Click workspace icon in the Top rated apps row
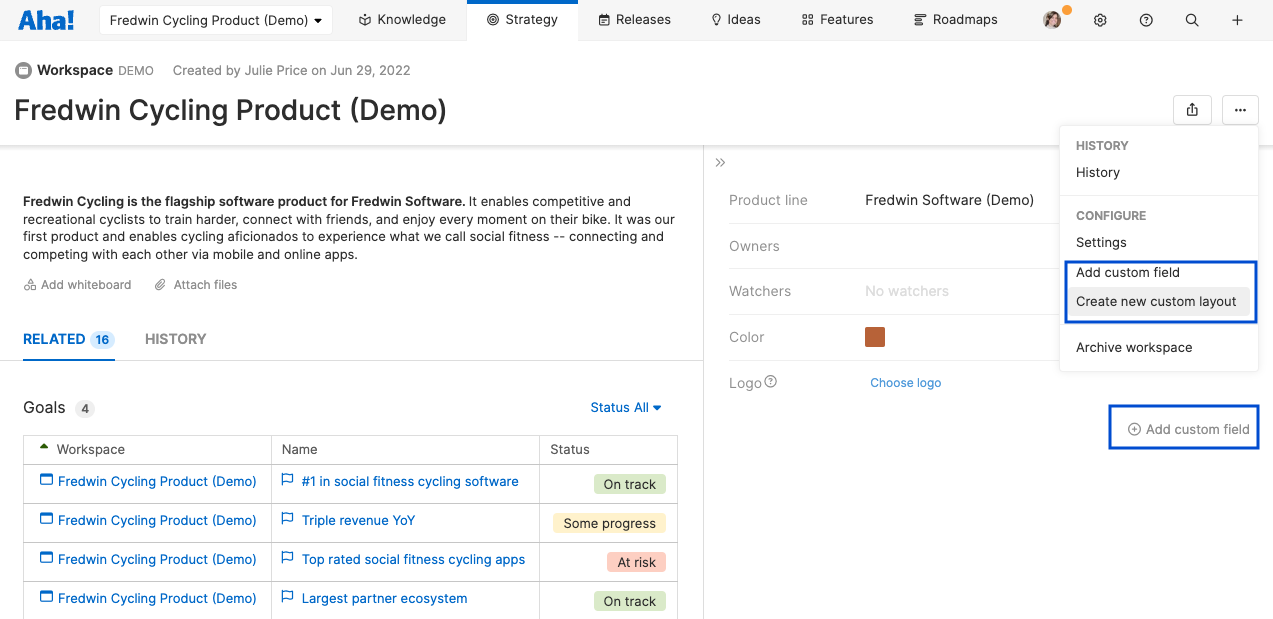This screenshot has width=1273, height=619. pyautogui.click(x=46, y=558)
